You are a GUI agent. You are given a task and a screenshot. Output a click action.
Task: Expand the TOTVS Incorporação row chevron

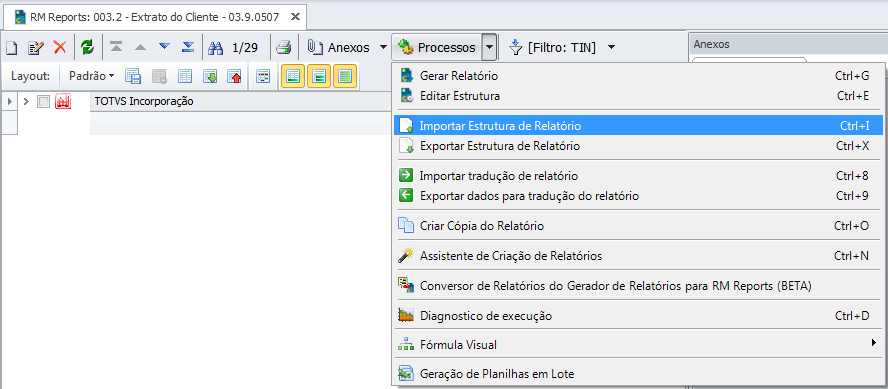coord(26,101)
